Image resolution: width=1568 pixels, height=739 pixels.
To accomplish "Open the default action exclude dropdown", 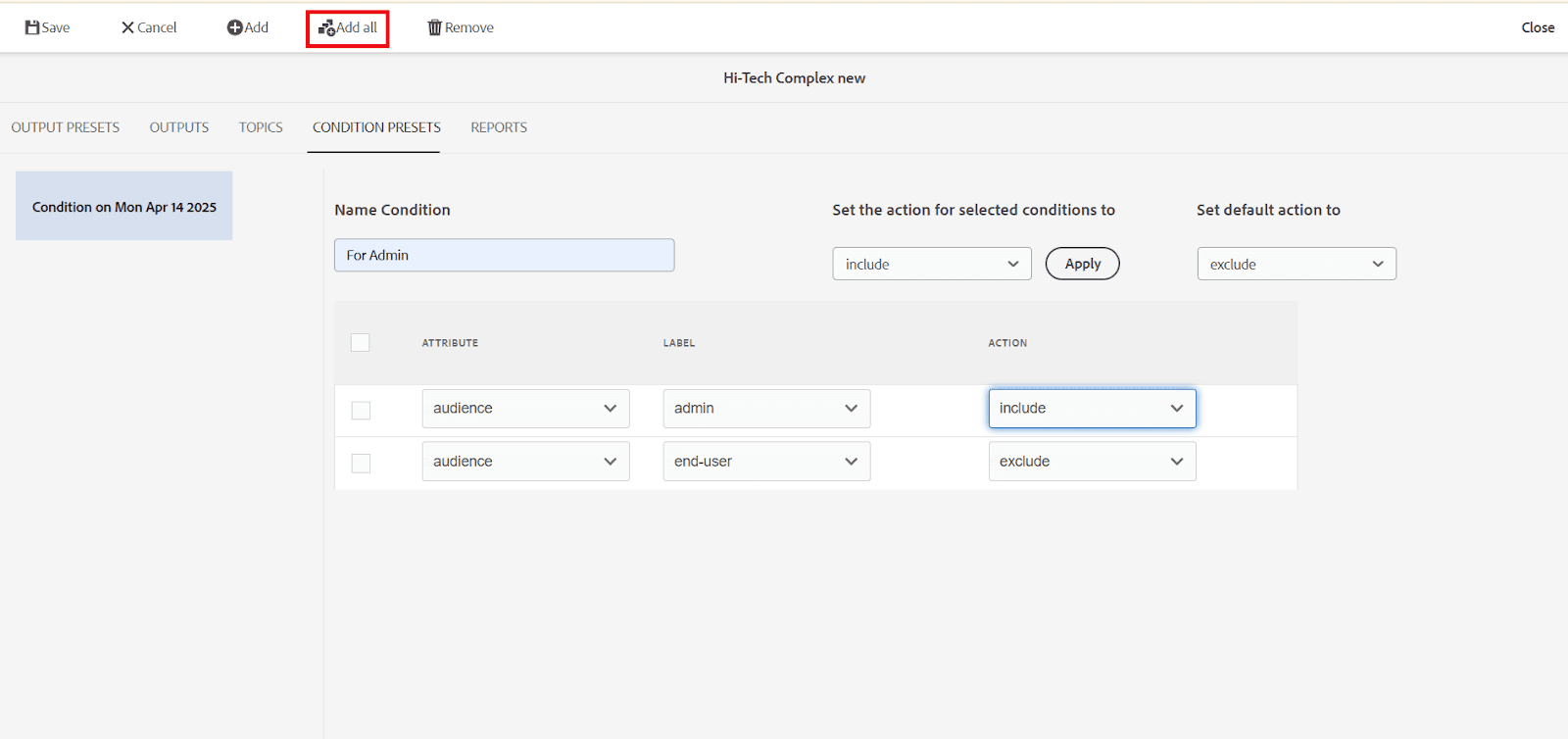I will tap(1296, 264).
